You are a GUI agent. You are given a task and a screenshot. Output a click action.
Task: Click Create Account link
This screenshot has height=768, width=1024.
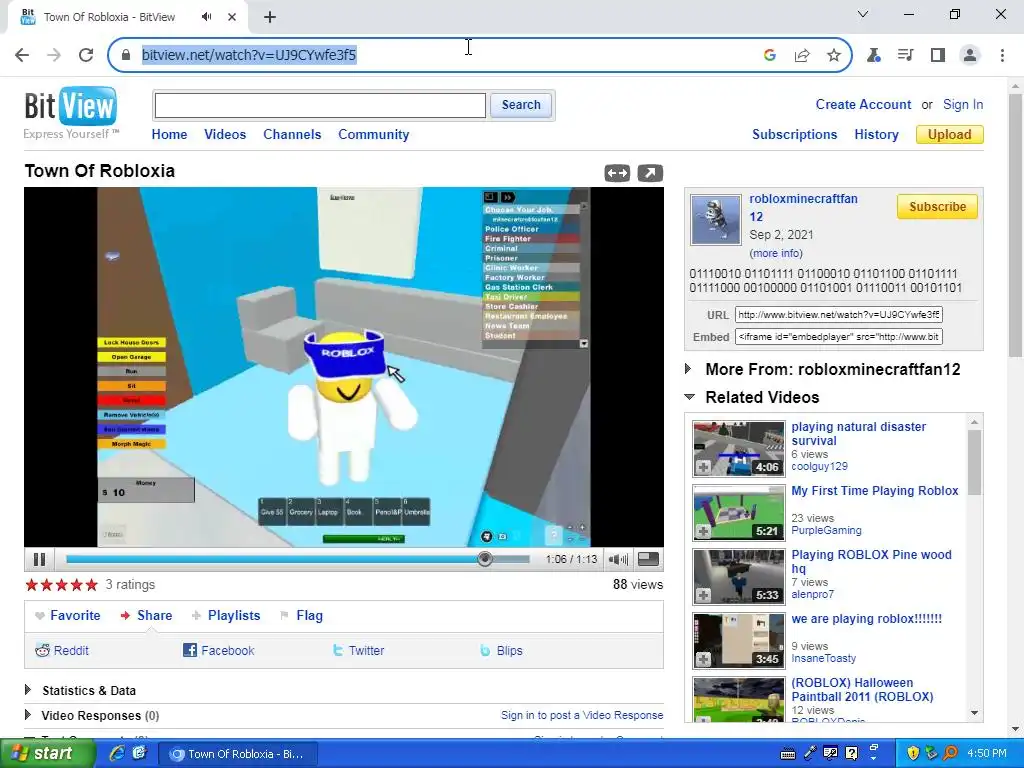pos(863,104)
